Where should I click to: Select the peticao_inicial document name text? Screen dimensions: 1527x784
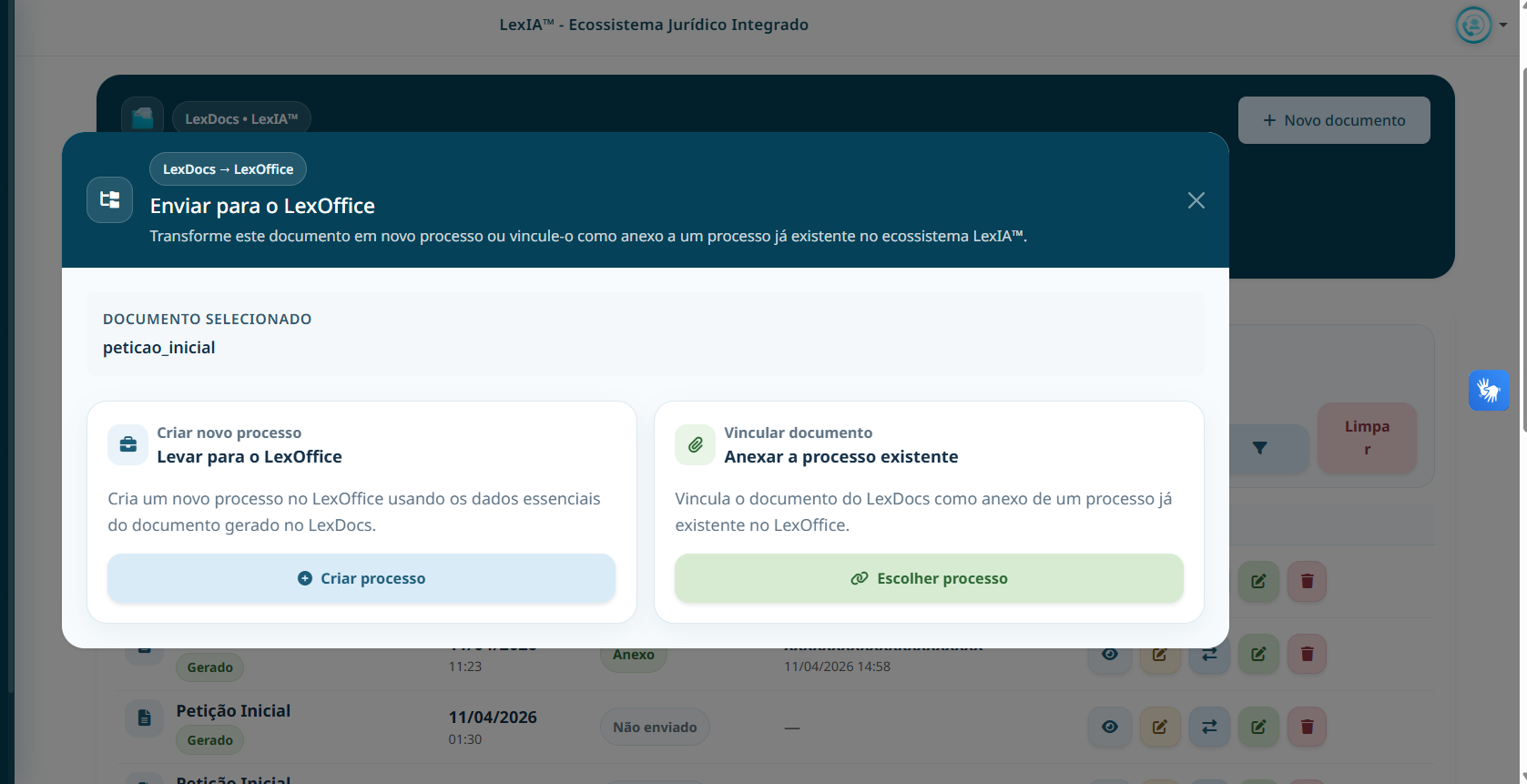tap(159, 348)
